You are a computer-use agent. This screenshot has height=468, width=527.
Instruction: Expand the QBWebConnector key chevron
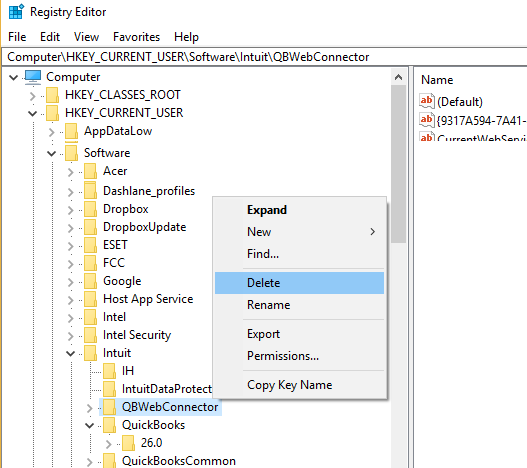89,408
